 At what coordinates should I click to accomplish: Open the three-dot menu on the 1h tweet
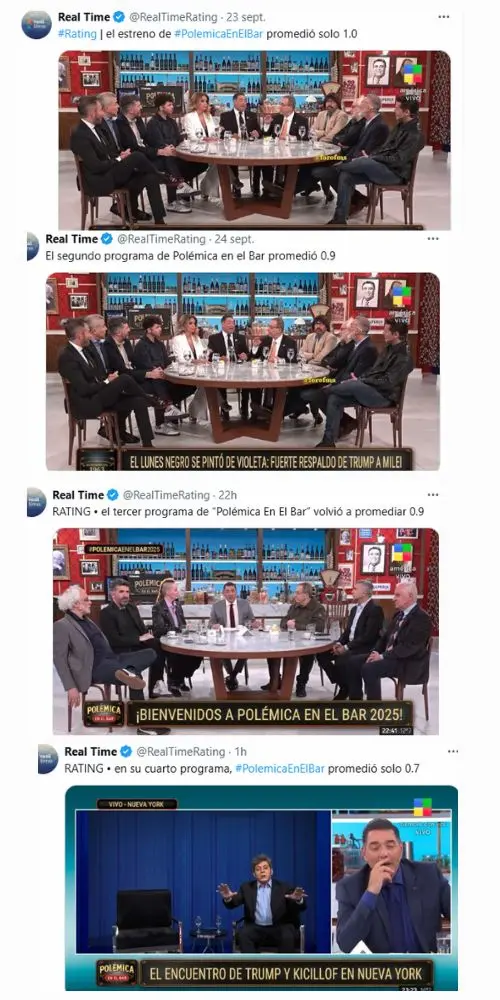(x=453, y=751)
